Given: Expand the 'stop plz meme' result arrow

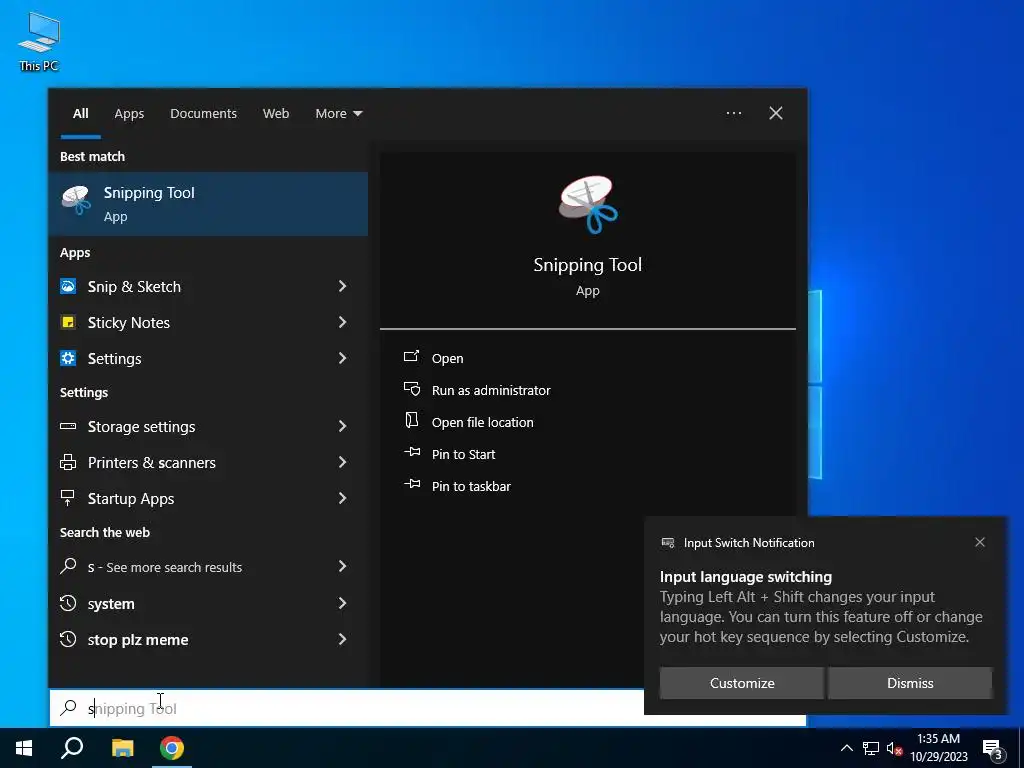Looking at the screenshot, I should coord(342,639).
